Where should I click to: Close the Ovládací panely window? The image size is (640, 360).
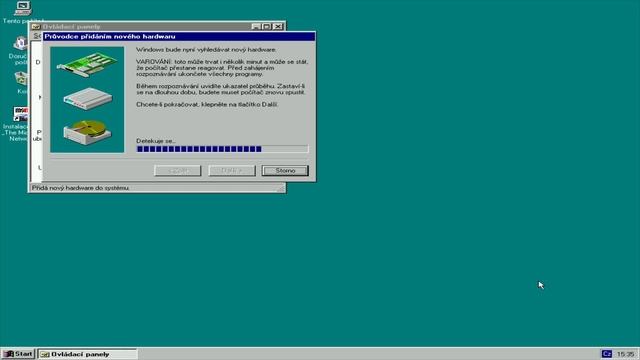pos(278,27)
